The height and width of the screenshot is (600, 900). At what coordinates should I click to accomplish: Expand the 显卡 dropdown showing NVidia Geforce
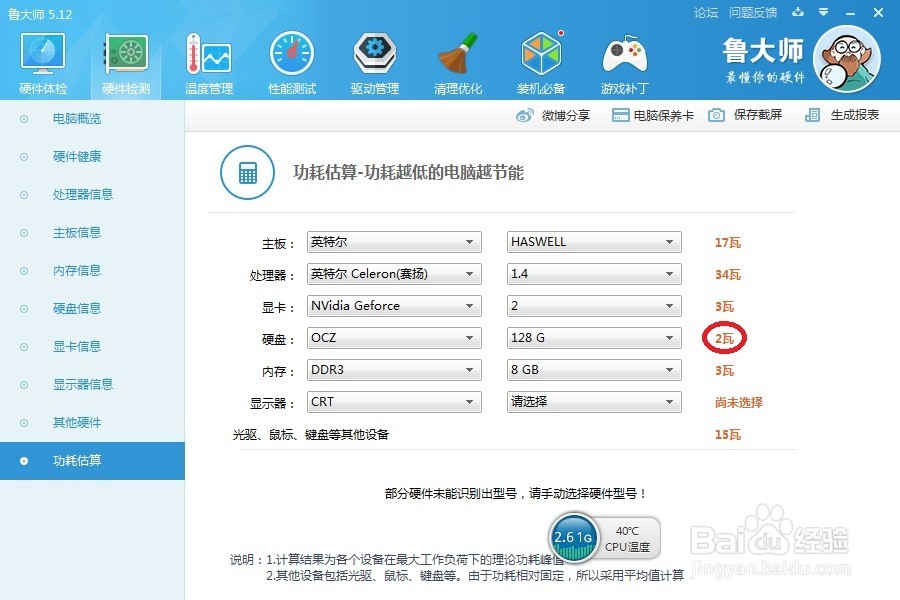coord(394,306)
